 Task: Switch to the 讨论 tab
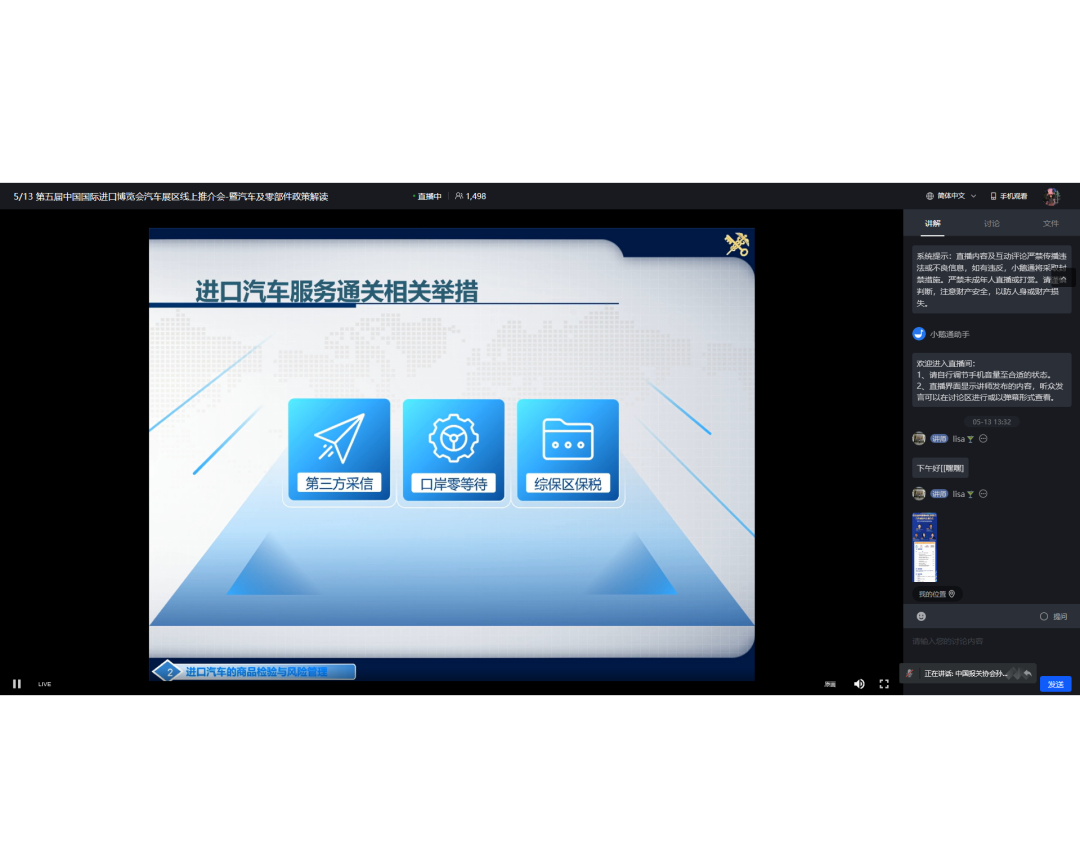[x=991, y=224]
